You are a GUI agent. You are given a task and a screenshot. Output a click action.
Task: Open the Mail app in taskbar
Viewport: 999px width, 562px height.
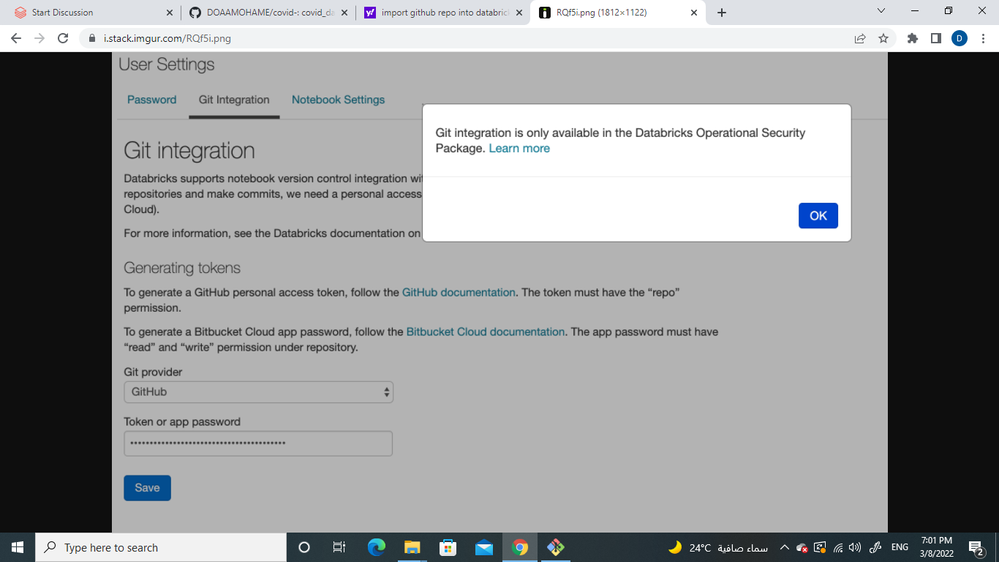click(484, 547)
